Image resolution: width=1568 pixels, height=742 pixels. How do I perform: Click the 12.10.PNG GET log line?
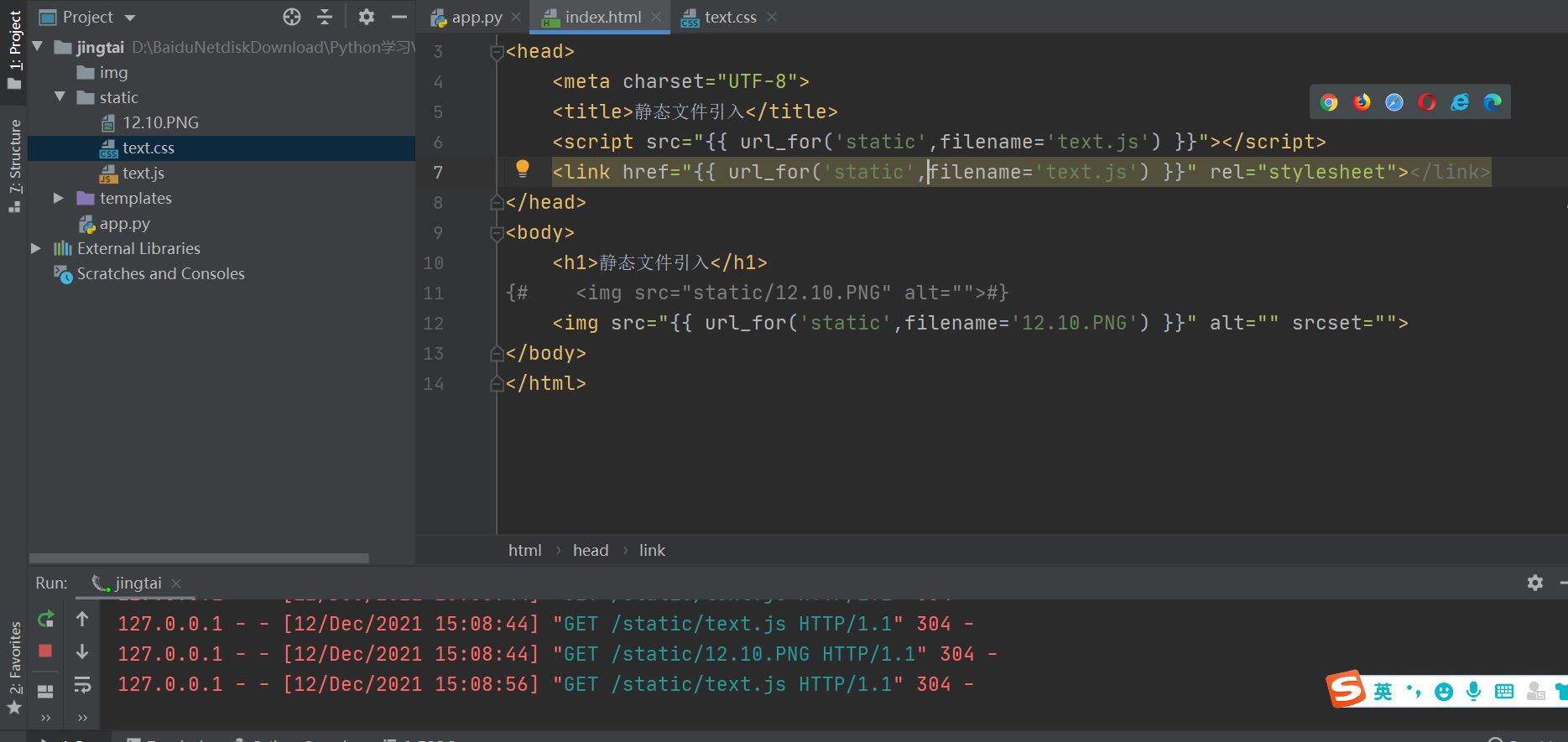[557, 654]
